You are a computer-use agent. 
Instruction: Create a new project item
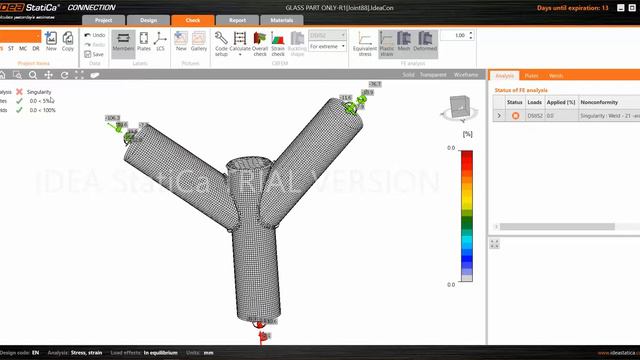point(51,41)
